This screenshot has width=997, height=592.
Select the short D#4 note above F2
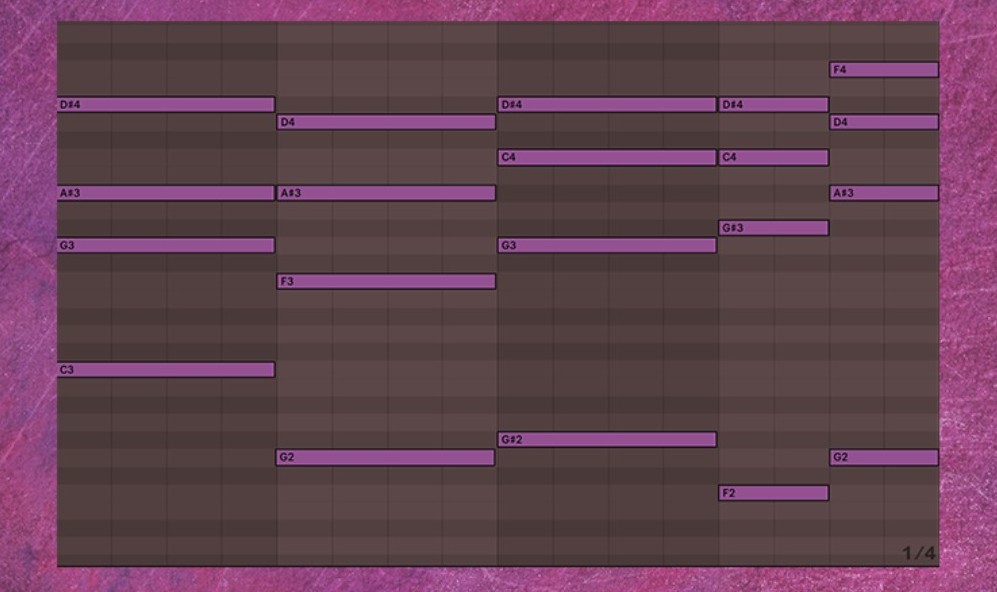[774, 104]
